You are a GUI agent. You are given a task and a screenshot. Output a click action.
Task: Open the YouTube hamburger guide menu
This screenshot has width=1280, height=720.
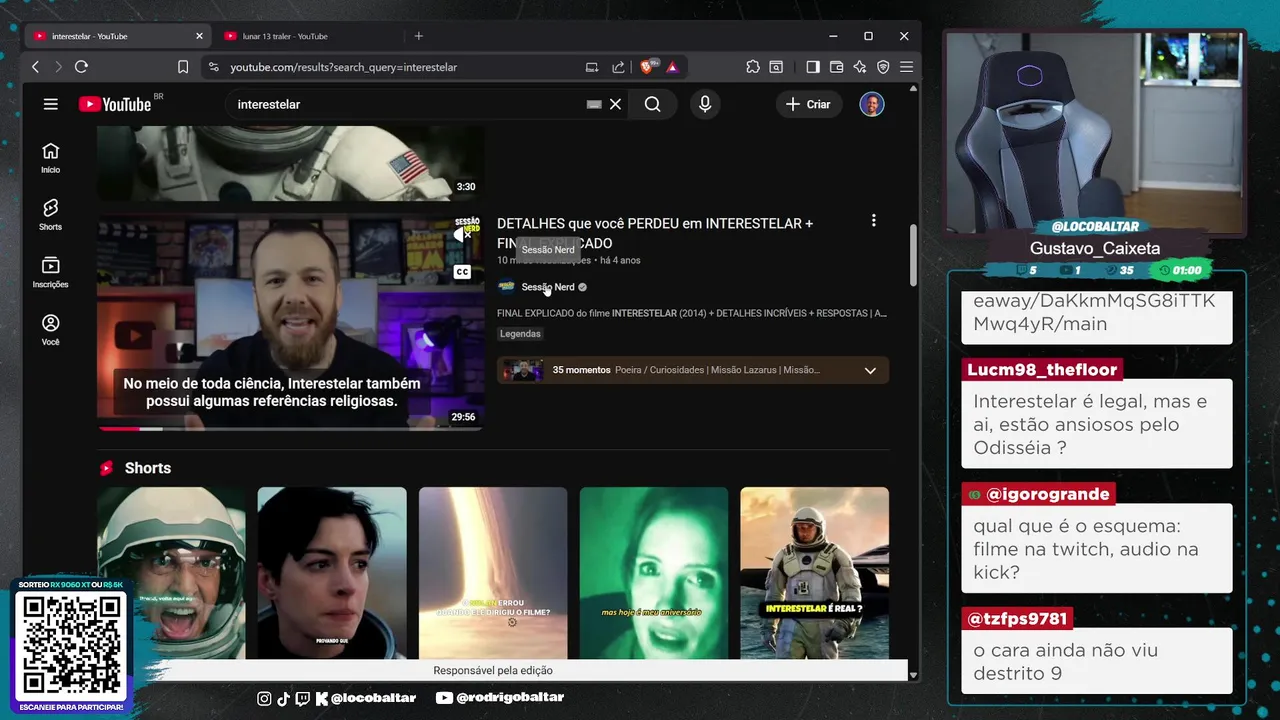point(51,104)
